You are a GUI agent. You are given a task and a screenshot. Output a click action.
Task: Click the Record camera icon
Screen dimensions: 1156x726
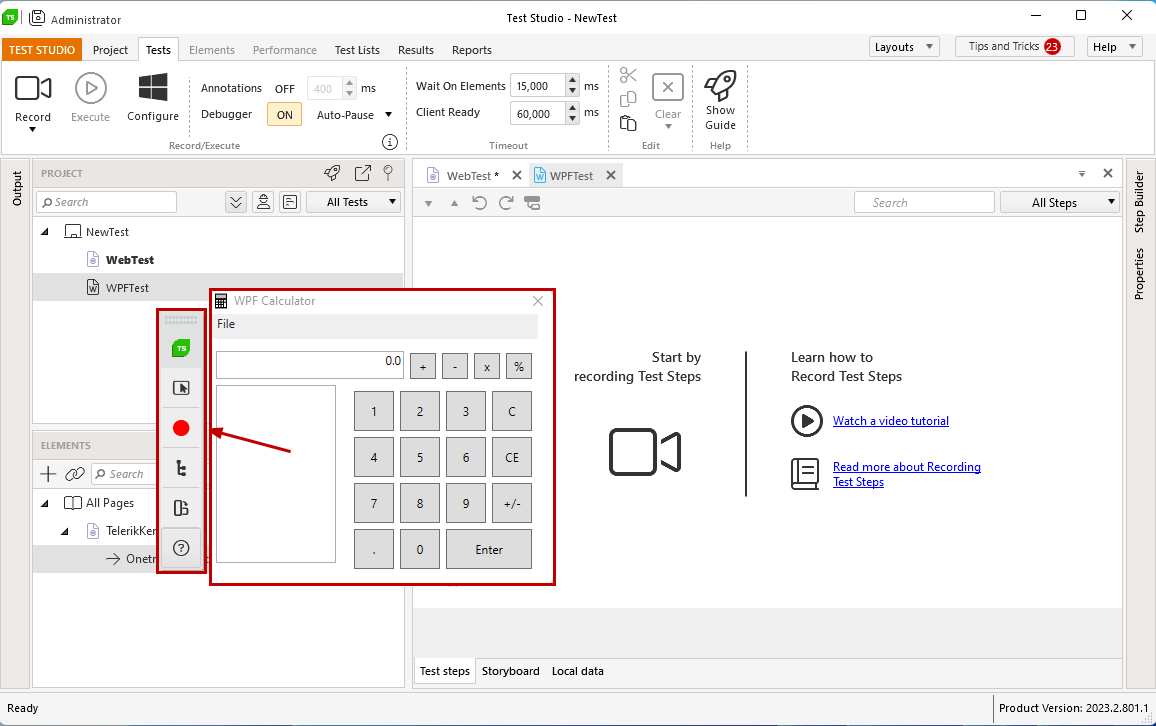[33, 88]
